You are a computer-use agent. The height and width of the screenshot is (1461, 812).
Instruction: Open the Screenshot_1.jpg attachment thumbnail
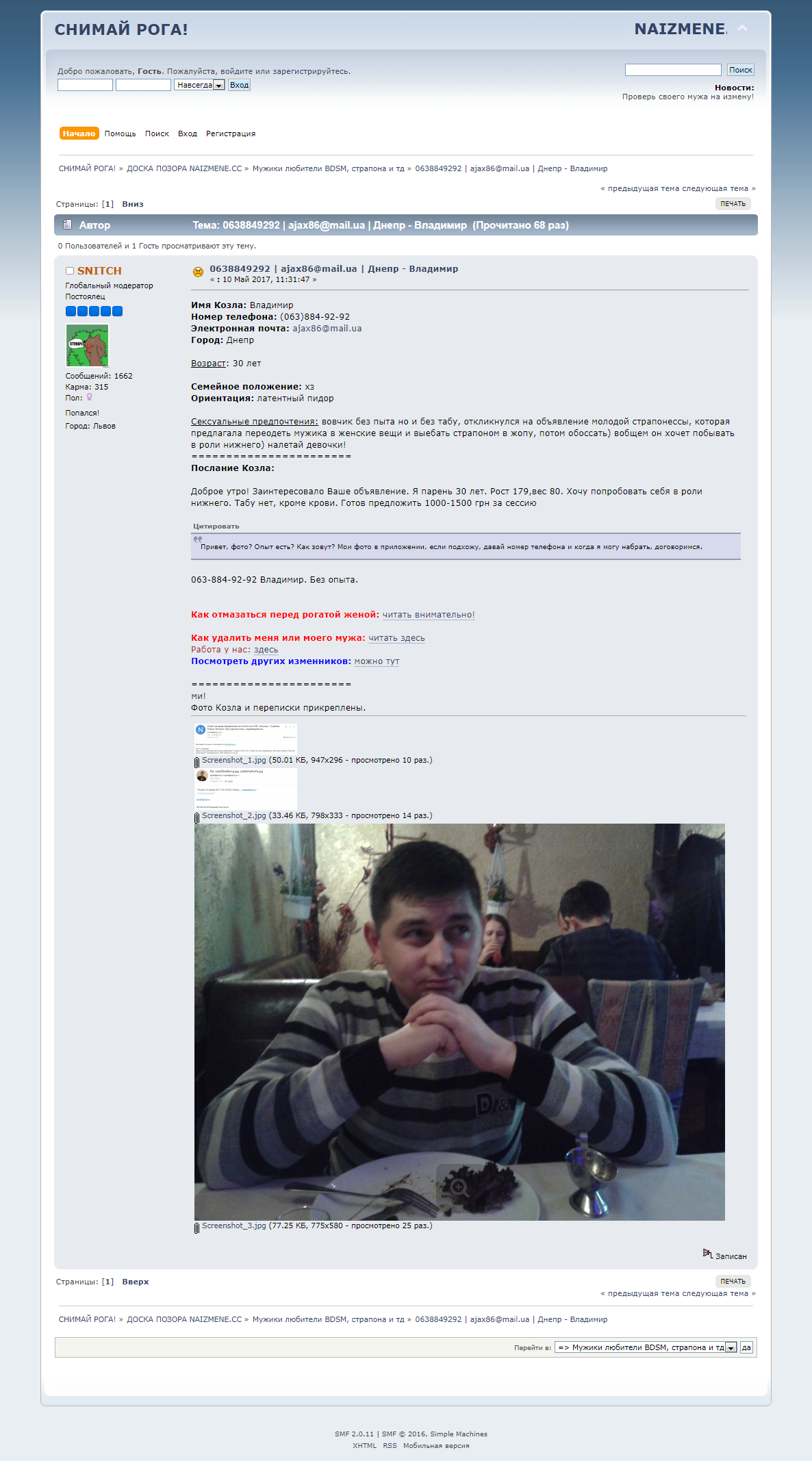coord(245,739)
